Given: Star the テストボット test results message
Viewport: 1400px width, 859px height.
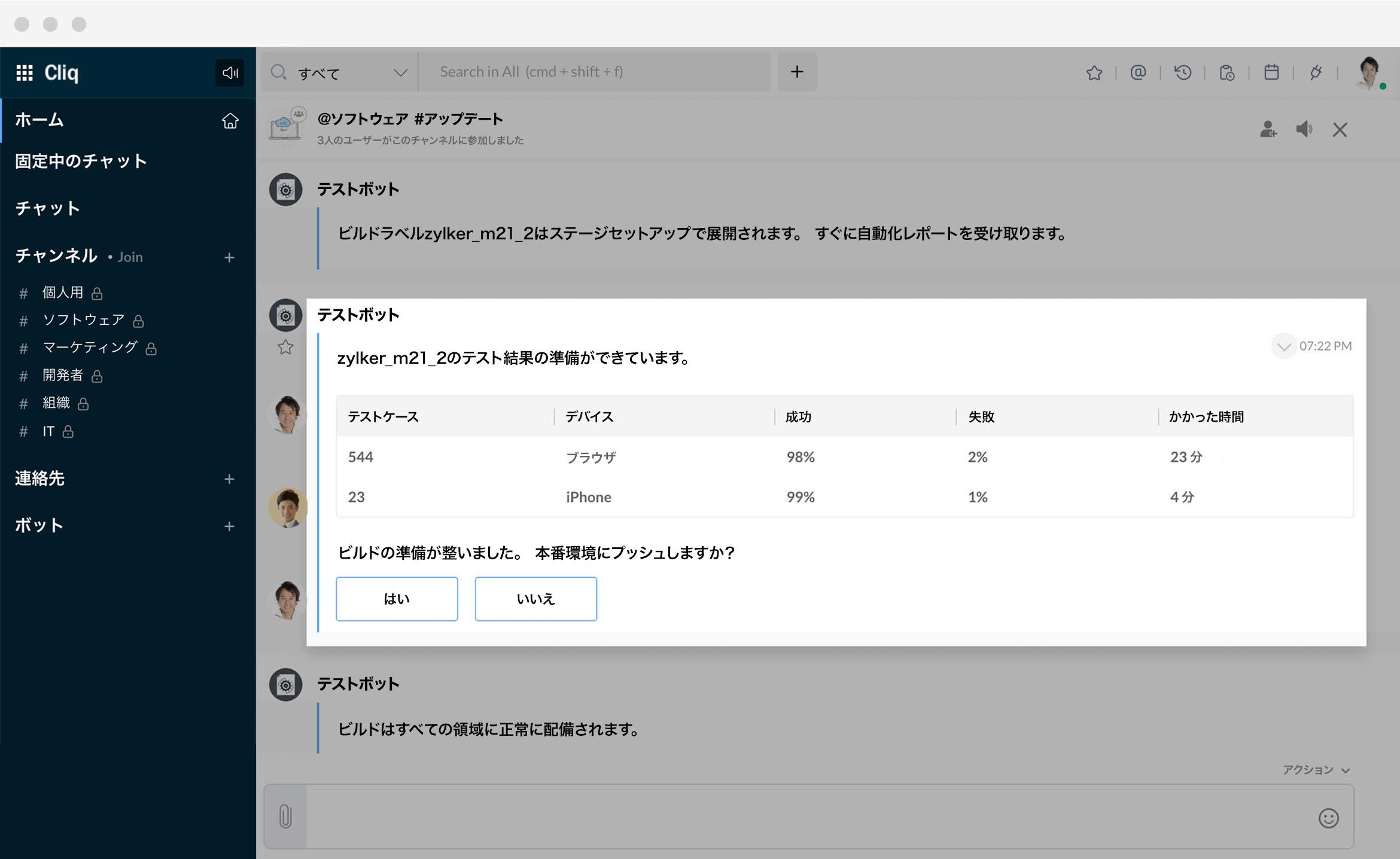Looking at the screenshot, I should (x=285, y=347).
